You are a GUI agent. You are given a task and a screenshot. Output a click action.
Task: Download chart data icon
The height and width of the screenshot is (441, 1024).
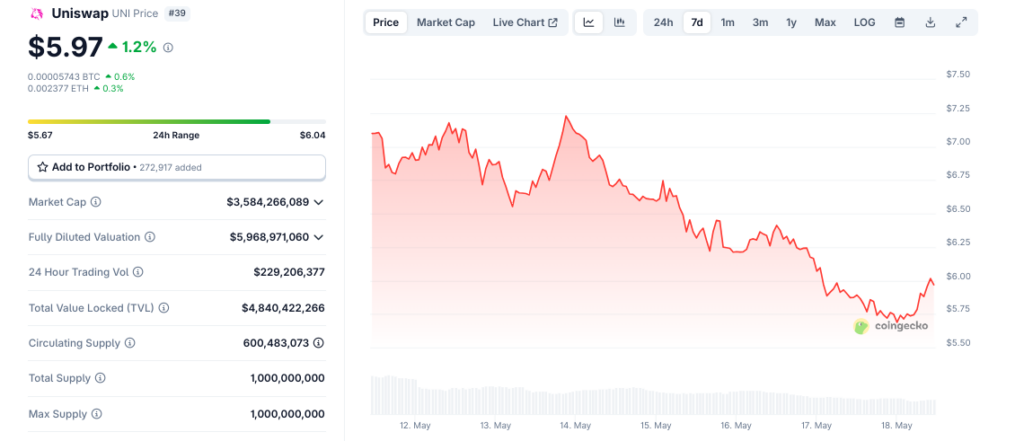[930, 22]
